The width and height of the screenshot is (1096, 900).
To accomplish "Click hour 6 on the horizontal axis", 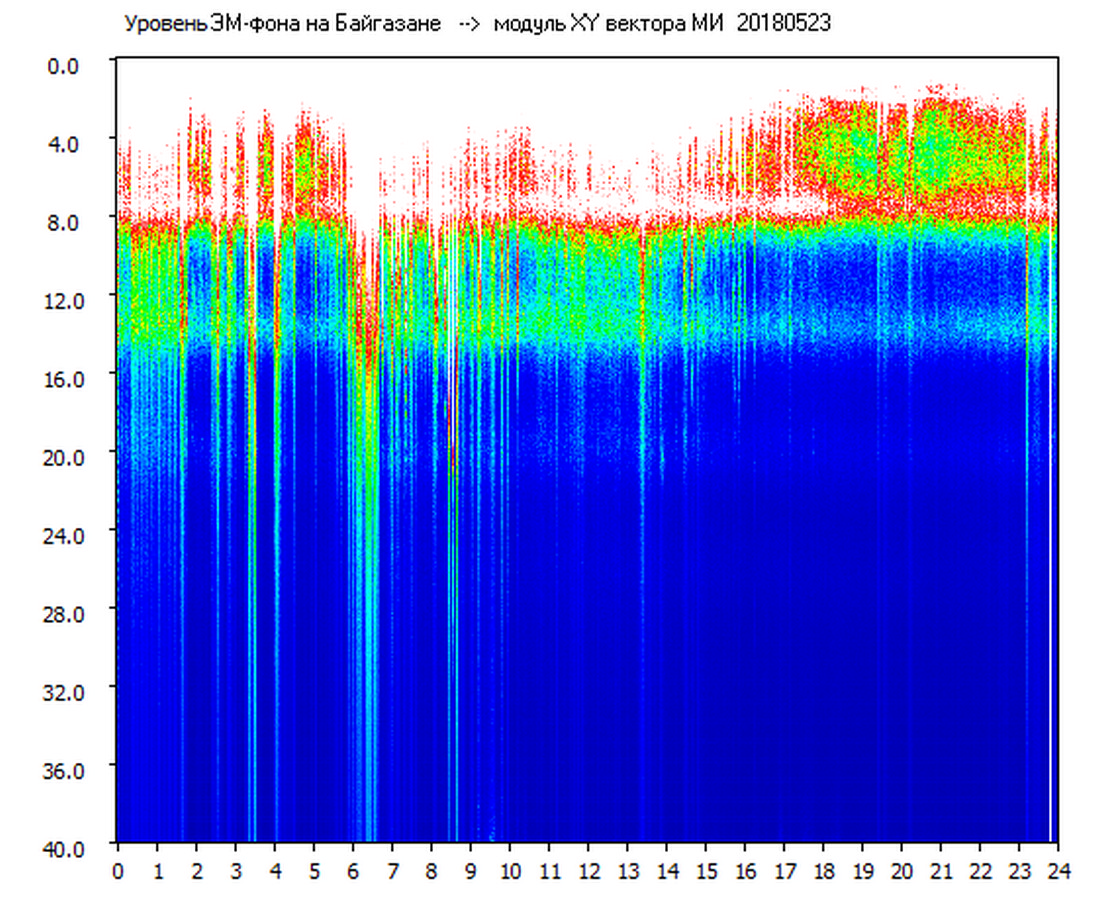I will tap(353, 872).
